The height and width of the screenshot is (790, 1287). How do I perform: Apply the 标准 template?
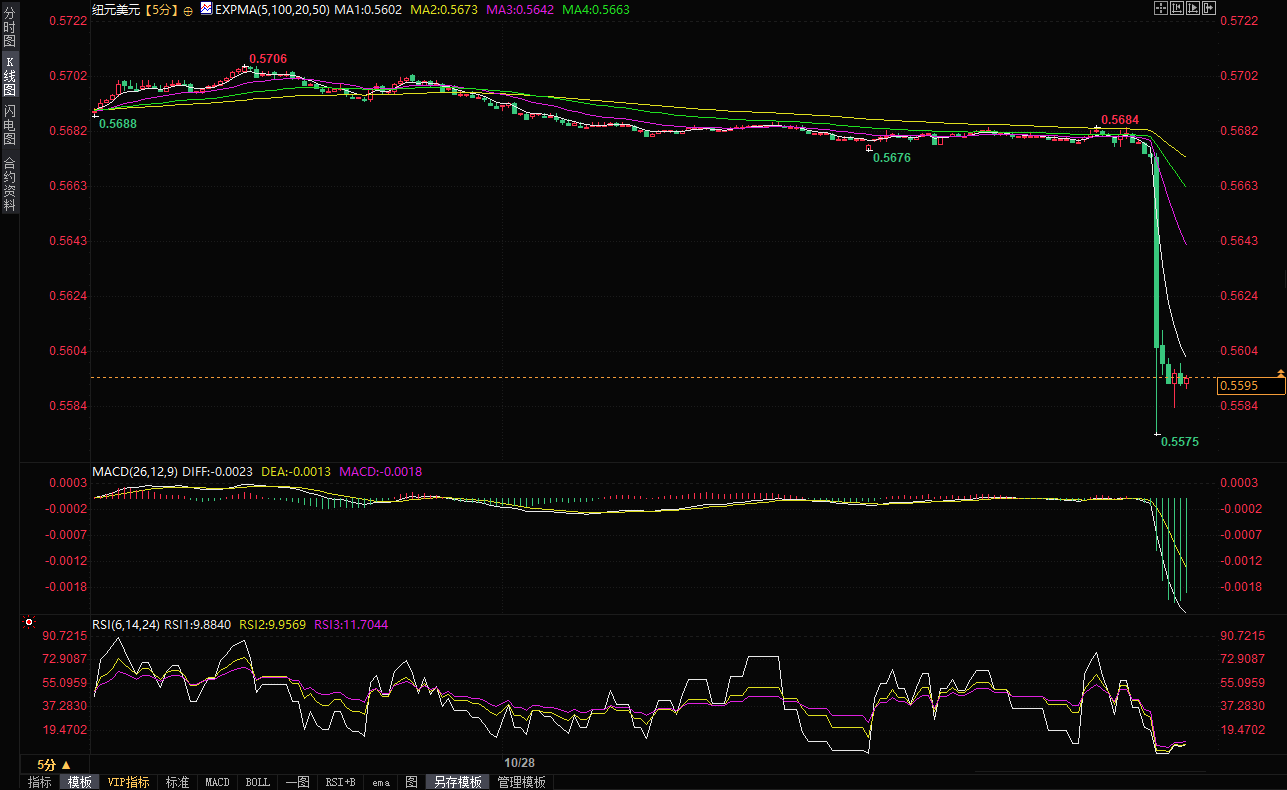(x=177, y=782)
